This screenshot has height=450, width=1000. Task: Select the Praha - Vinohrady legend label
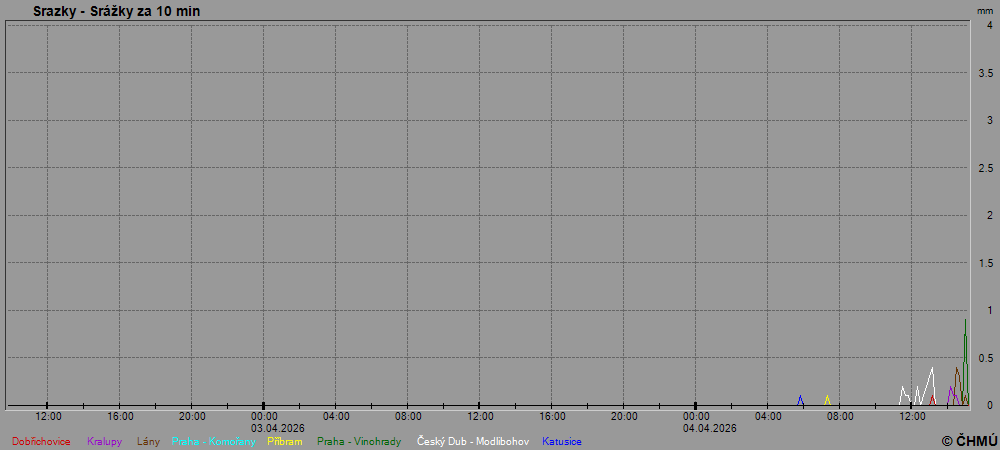pyautogui.click(x=359, y=441)
